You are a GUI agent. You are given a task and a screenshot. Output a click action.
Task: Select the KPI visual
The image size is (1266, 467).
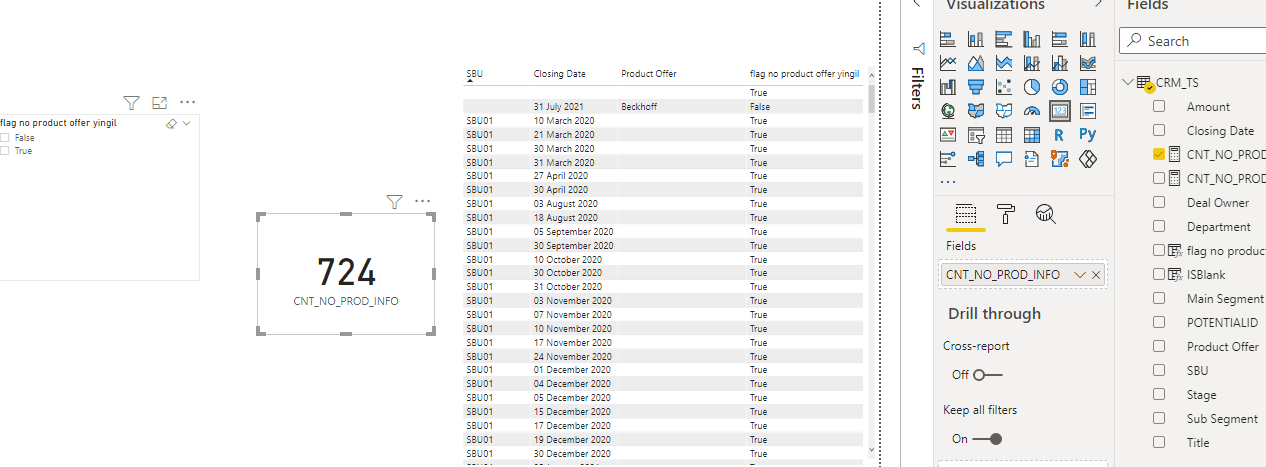pos(948,135)
